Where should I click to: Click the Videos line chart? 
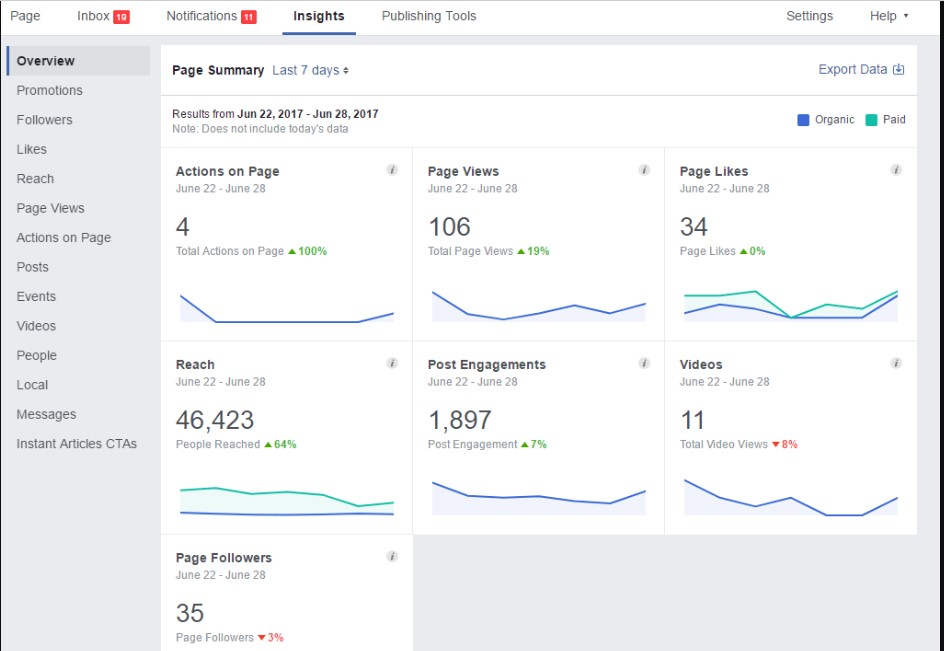tap(790, 497)
